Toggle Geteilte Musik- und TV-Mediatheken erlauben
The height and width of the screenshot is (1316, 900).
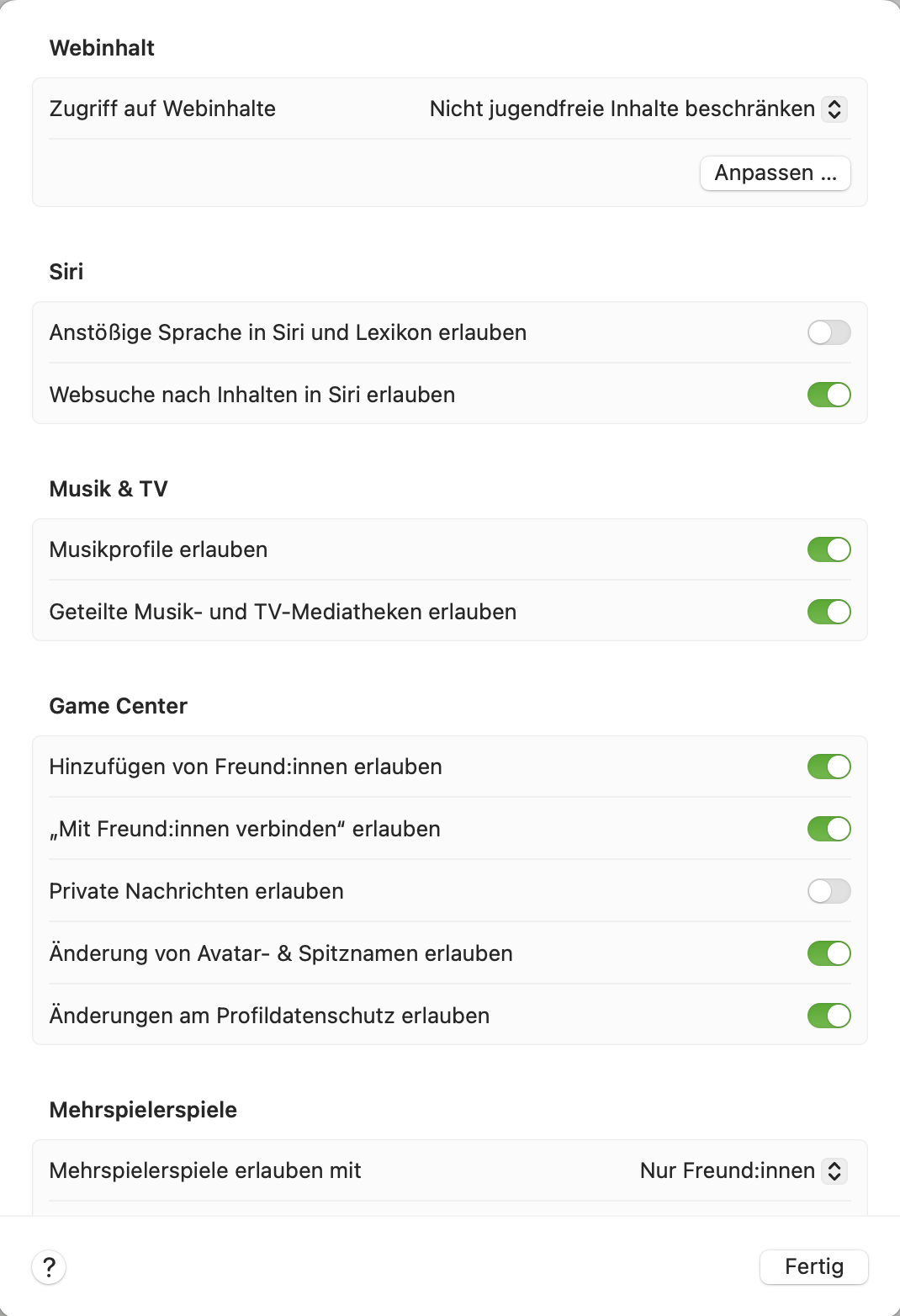click(829, 612)
